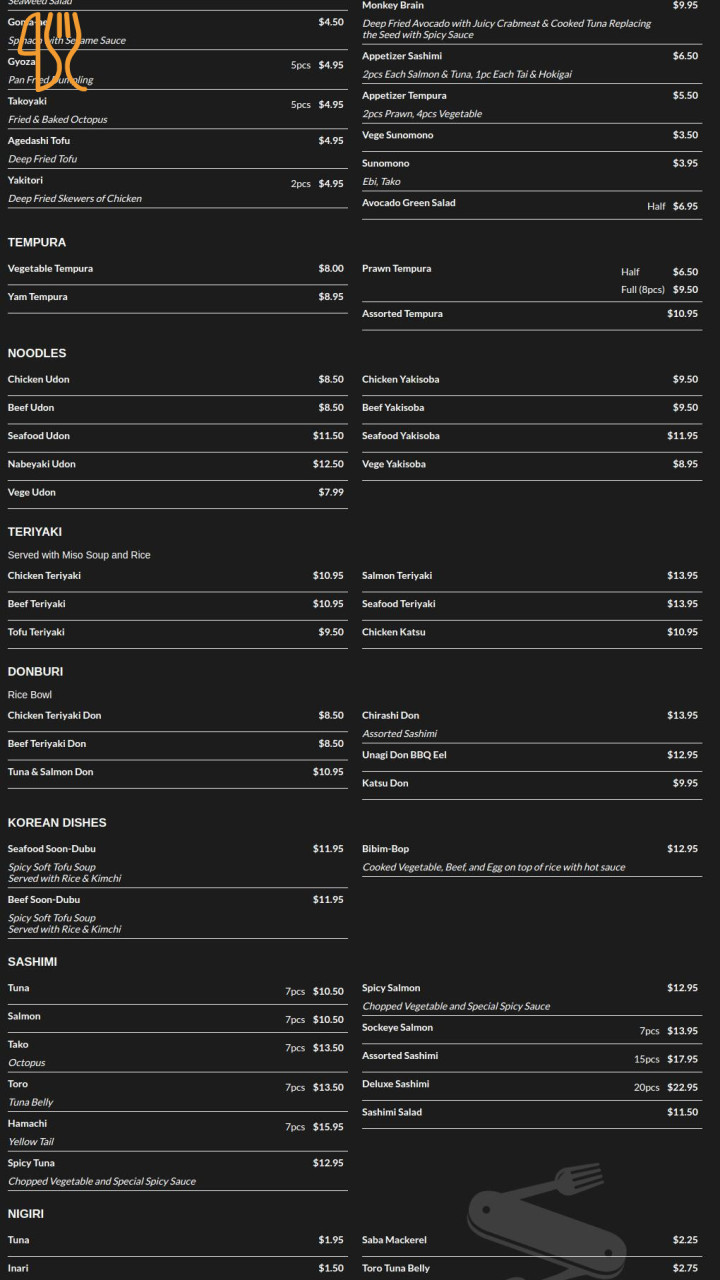The width and height of the screenshot is (720, 1280).
Task: Click the Deluxe Sashimi item
Action: coord(395,1084)
